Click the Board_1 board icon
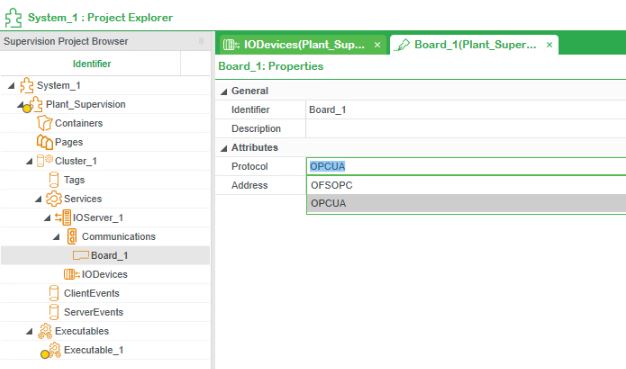Viewport: 626px width, 369px height. [x=81, y=256]
